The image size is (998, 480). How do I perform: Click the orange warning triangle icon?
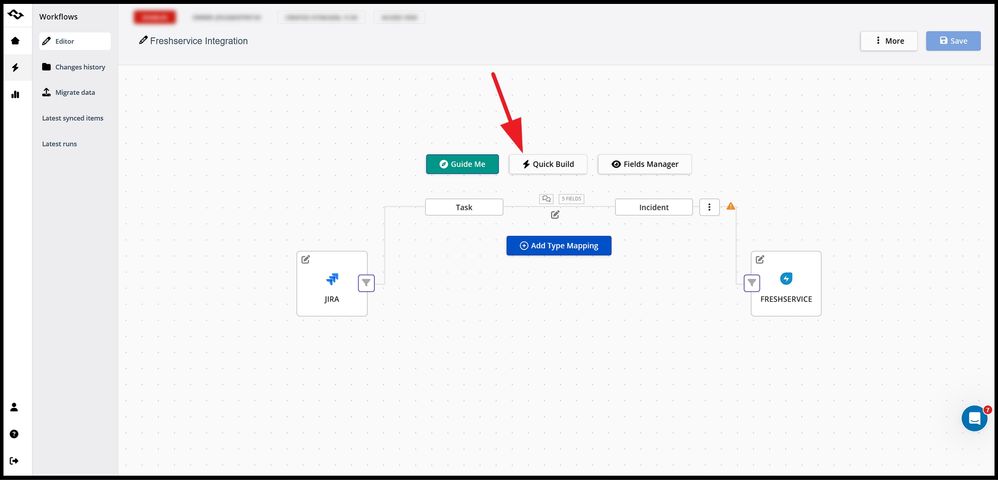731,206
